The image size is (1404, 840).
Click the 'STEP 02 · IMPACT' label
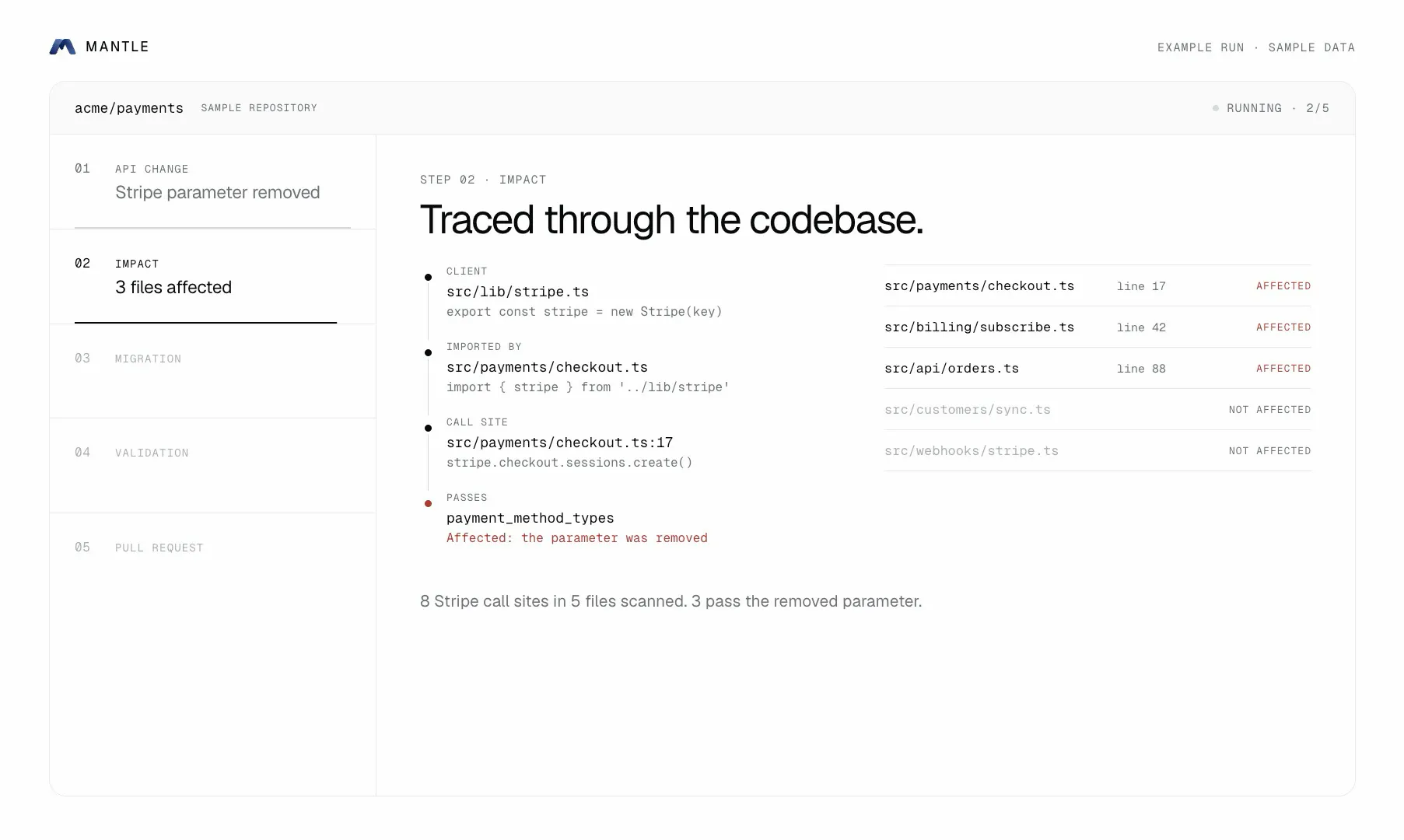coord(483,180)
